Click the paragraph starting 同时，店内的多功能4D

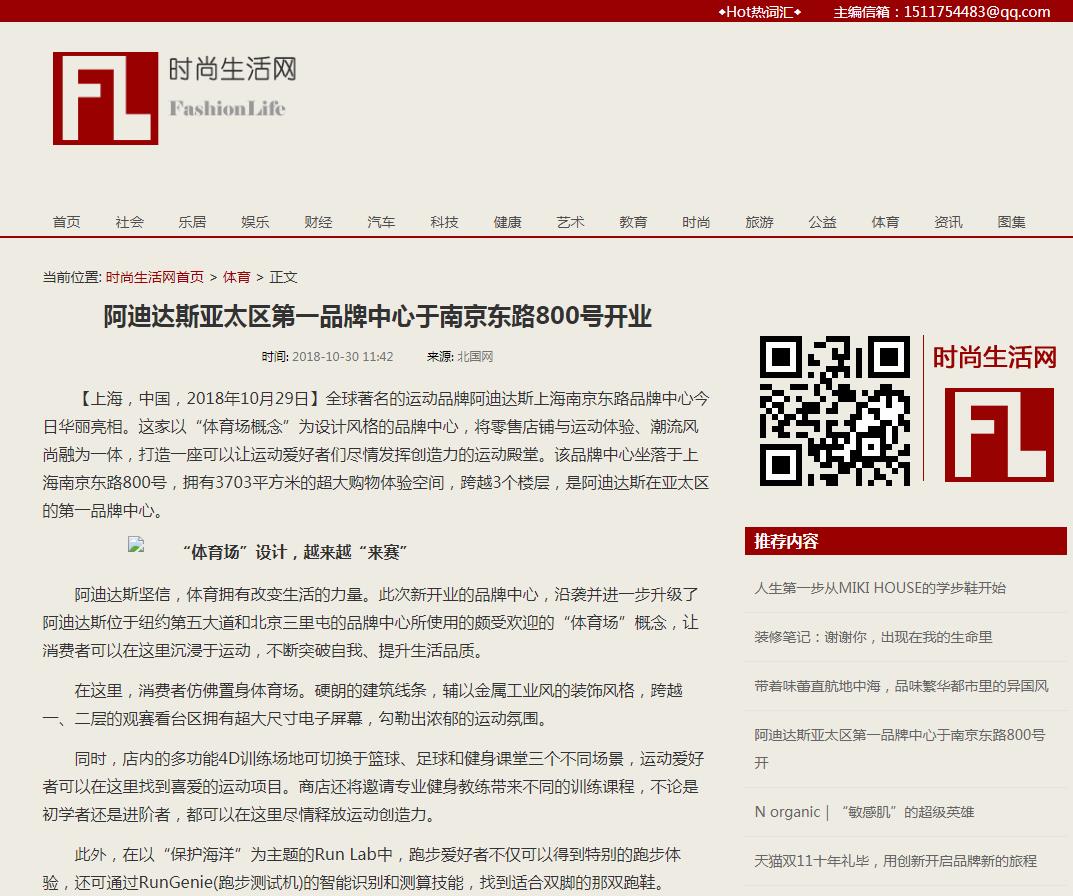[x=373, y=786]
